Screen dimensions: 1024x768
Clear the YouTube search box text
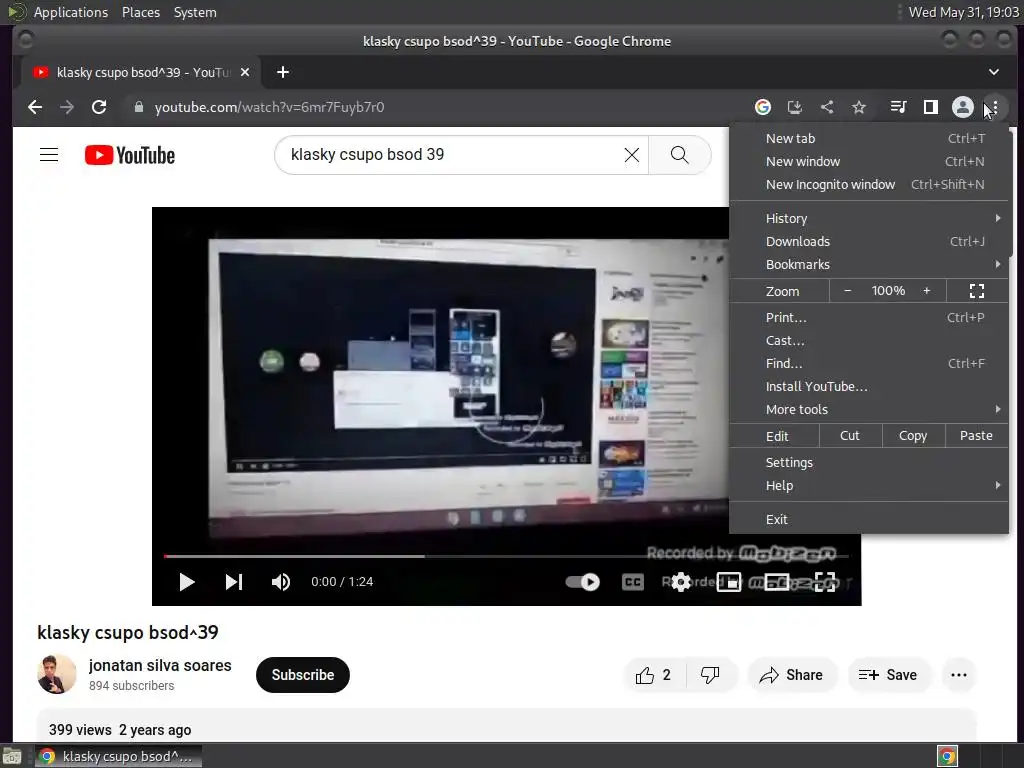coord(632,155)
